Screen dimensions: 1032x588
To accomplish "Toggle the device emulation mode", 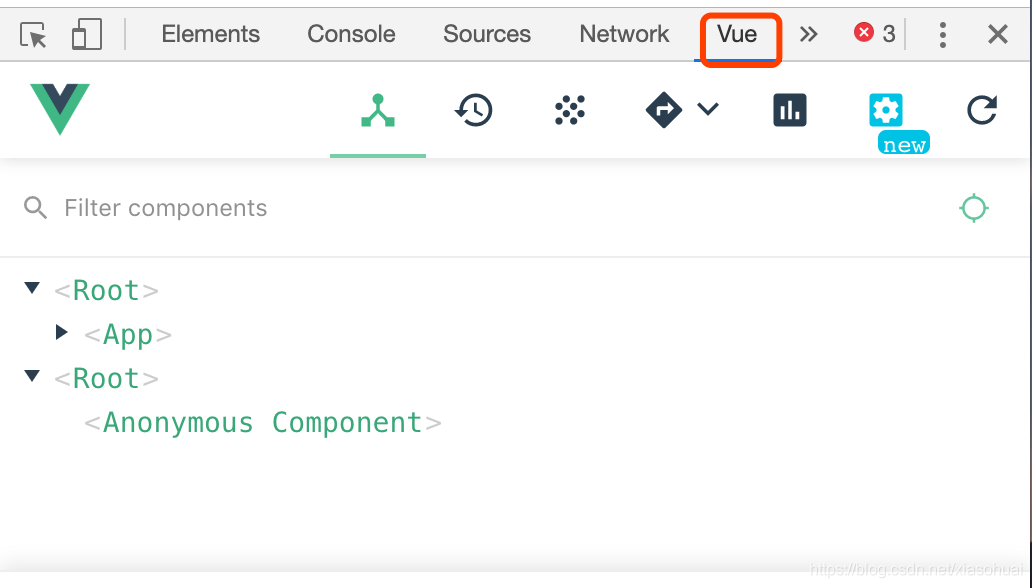I will point(86,33).
